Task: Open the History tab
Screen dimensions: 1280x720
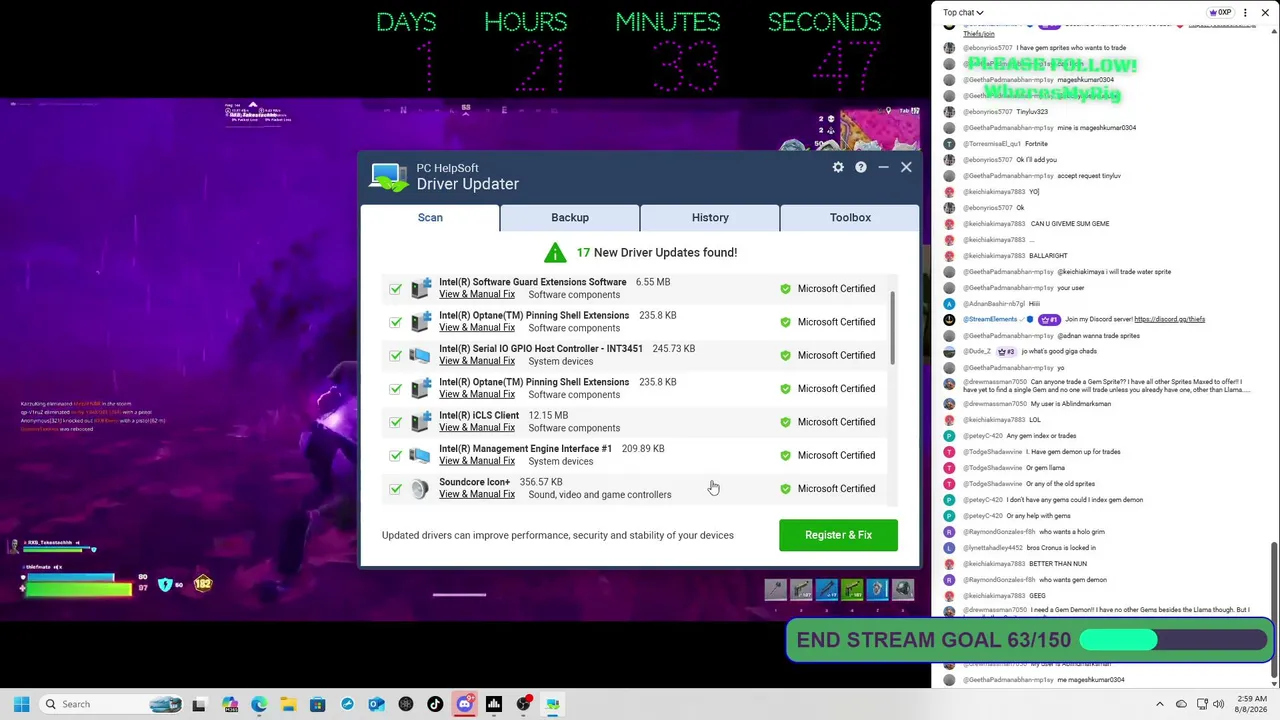Action: [x=710, y=217]
